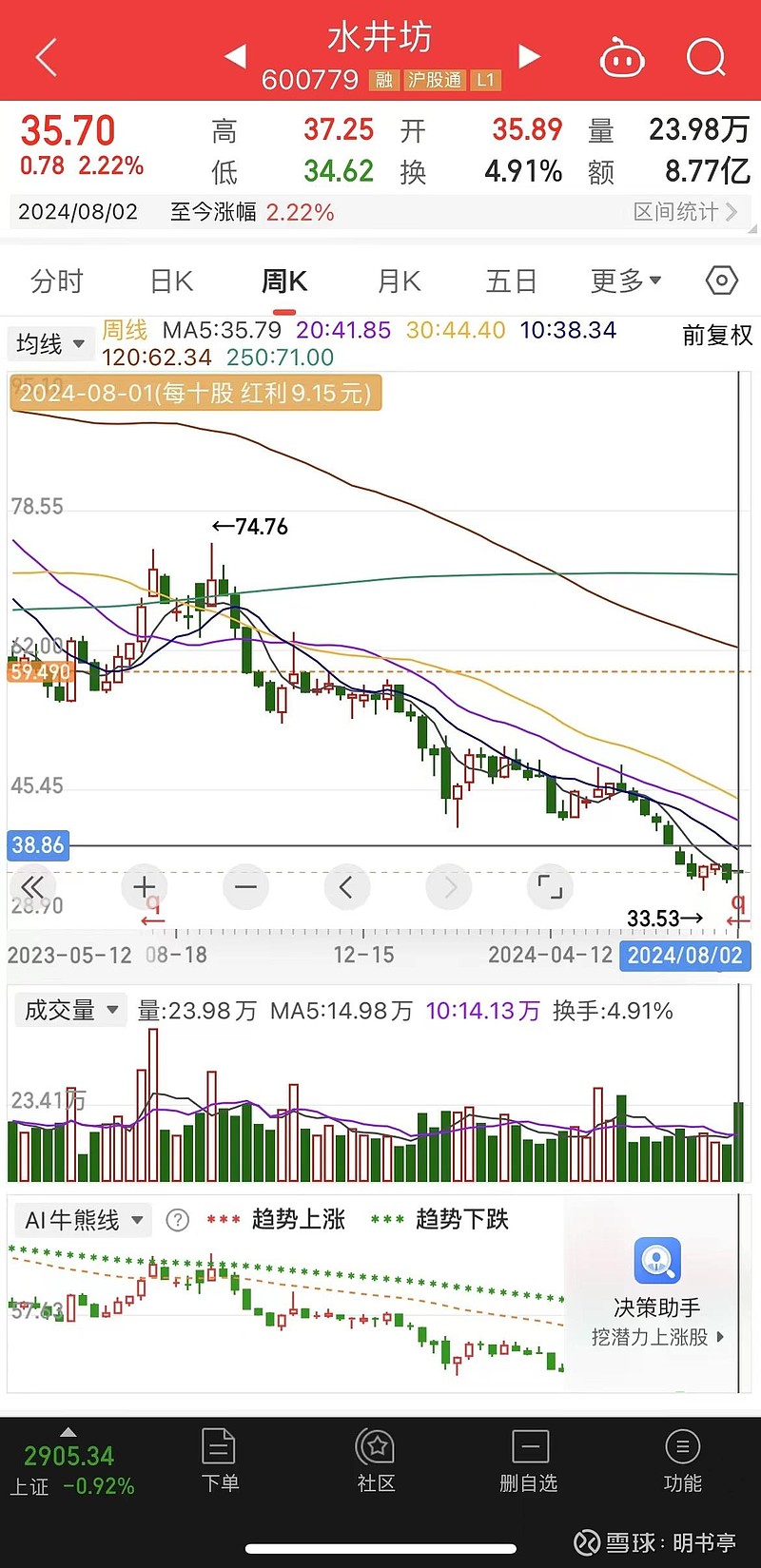Tap the L1 quote level badge
This screenshot has width=761, height=1568.
(485, 80)
